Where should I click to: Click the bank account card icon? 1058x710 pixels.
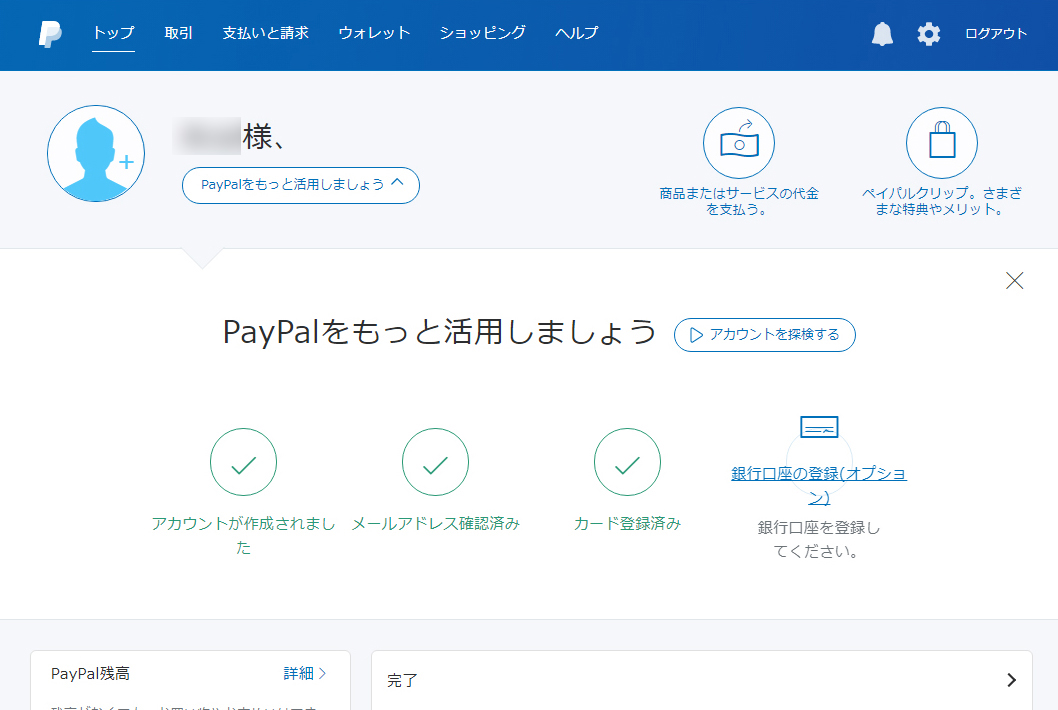point(819,427)
